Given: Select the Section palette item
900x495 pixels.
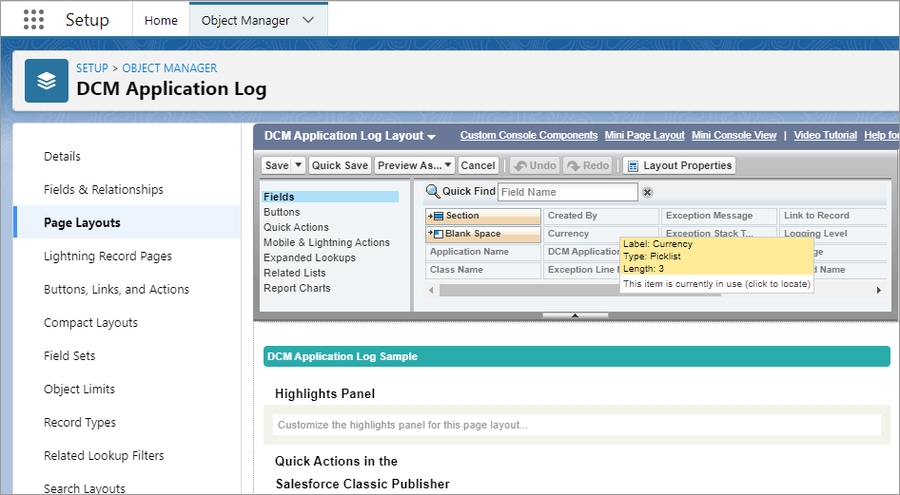Looking at the screenshot, I should [x=483, y=216].
